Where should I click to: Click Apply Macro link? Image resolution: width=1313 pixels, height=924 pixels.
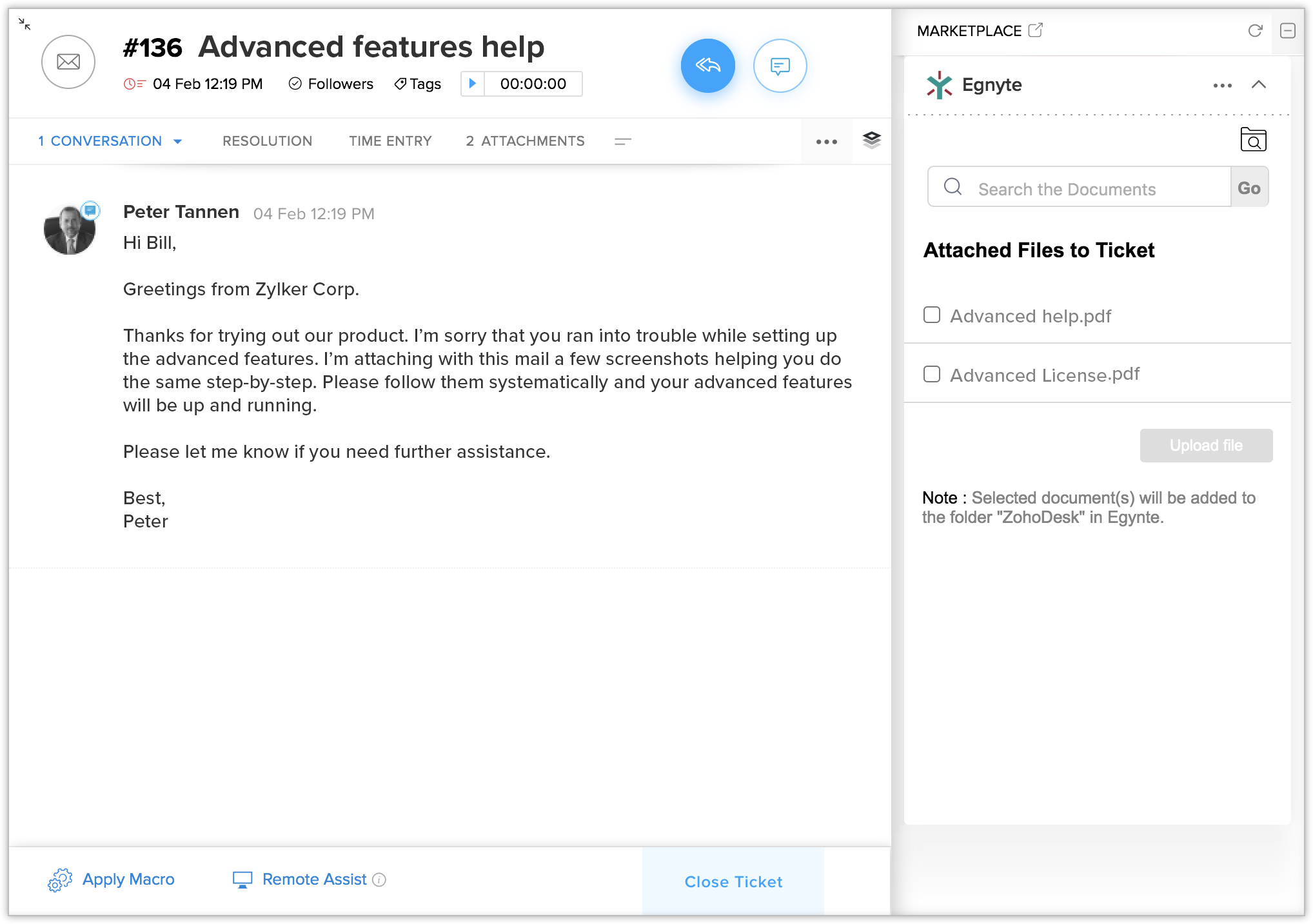tap(128, 880)
